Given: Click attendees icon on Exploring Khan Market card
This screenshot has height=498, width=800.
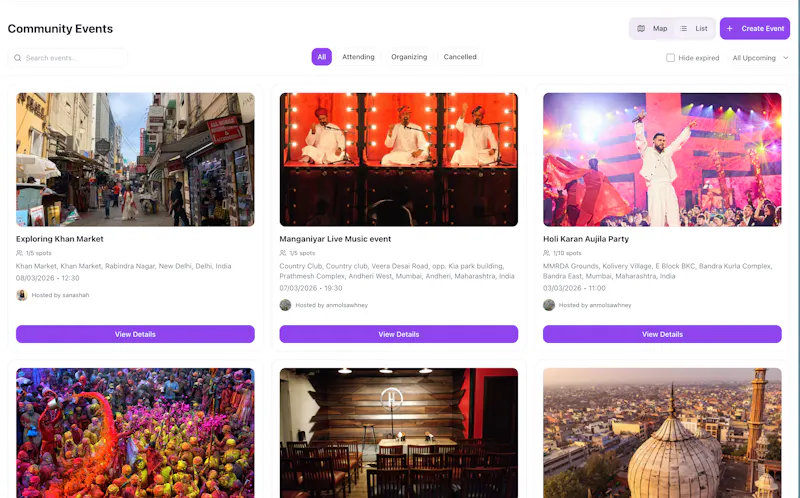Looking at the screenshot, I should (19, 253).
